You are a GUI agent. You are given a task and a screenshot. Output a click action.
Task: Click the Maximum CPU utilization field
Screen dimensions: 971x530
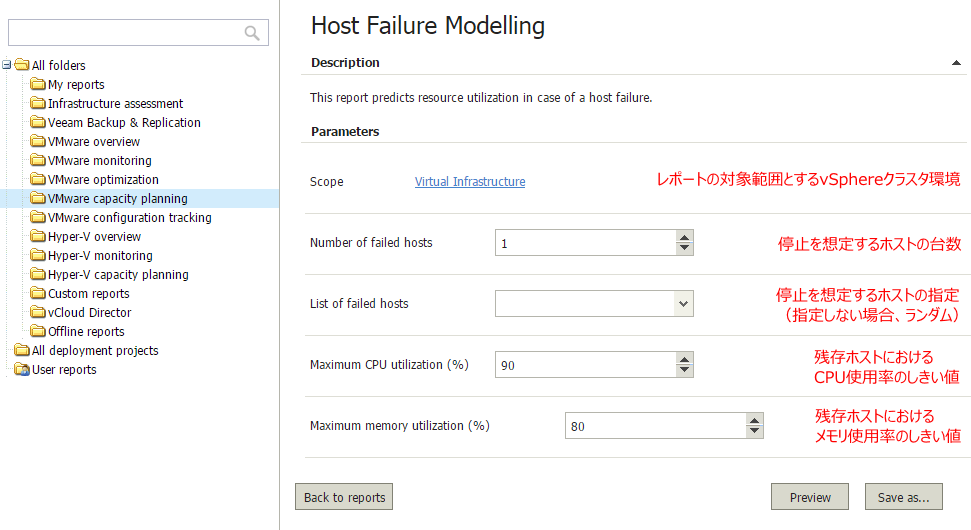(x=586, y=365)
